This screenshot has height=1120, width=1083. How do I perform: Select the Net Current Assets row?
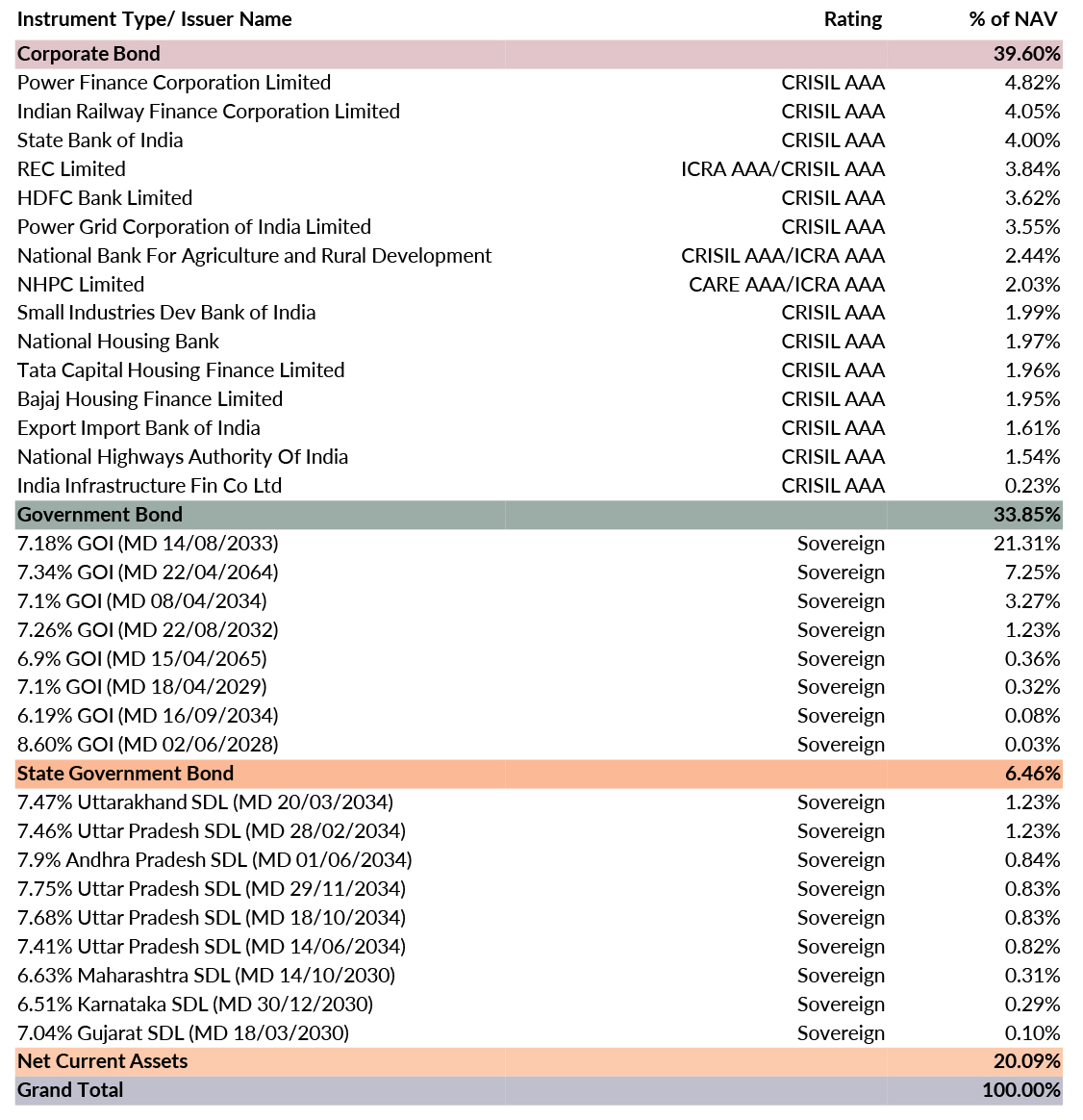pyautogui.click(x=103, y=1061)
